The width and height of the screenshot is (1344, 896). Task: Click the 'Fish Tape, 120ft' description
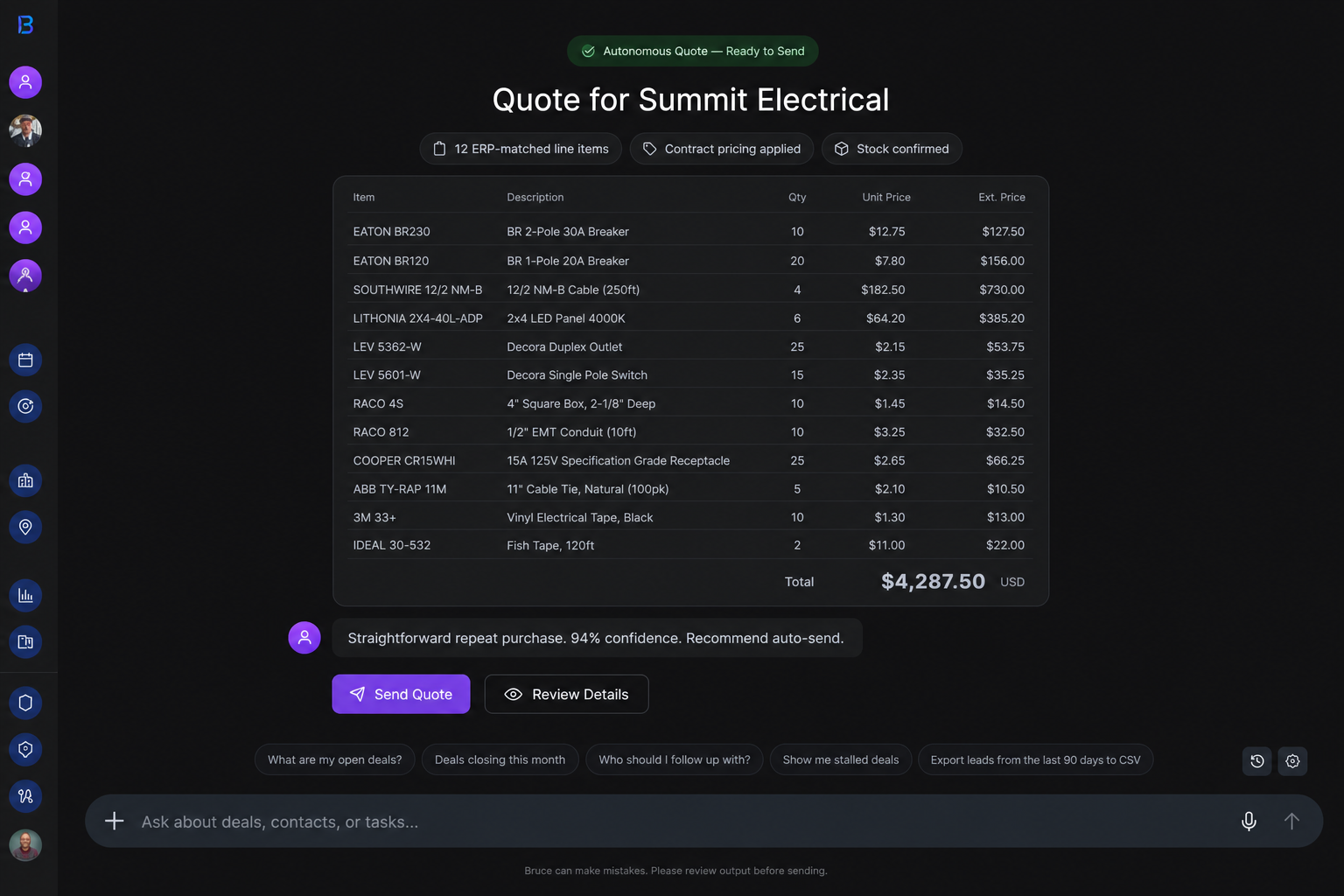[551, 545]
